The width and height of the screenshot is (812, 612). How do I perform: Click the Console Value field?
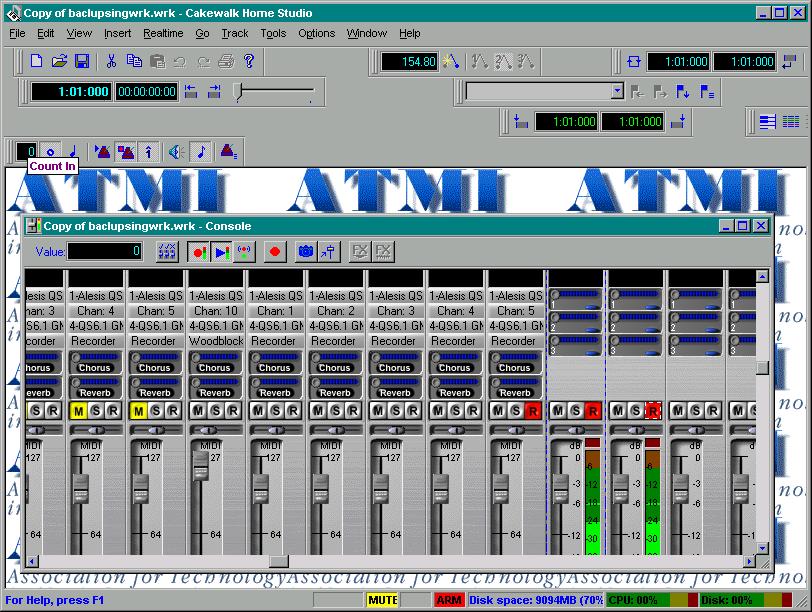click(x=104, y=251)
